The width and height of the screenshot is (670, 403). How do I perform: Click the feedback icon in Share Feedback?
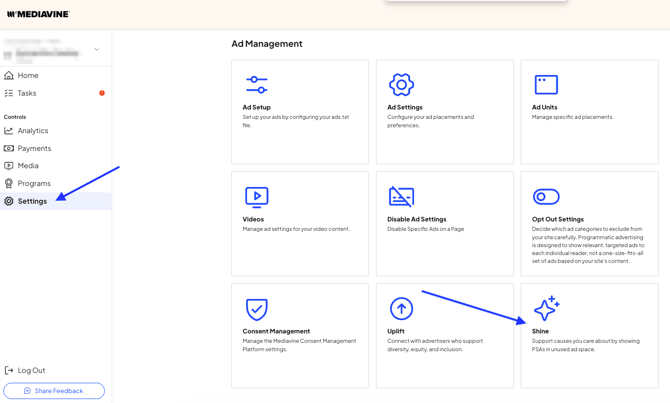27,391
